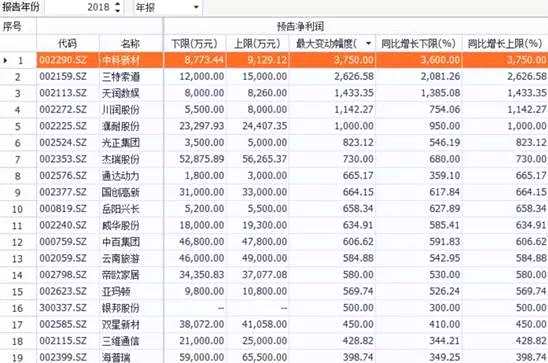
Task: Click the growth lower limit value 754.06
Action: pos(445,109)
